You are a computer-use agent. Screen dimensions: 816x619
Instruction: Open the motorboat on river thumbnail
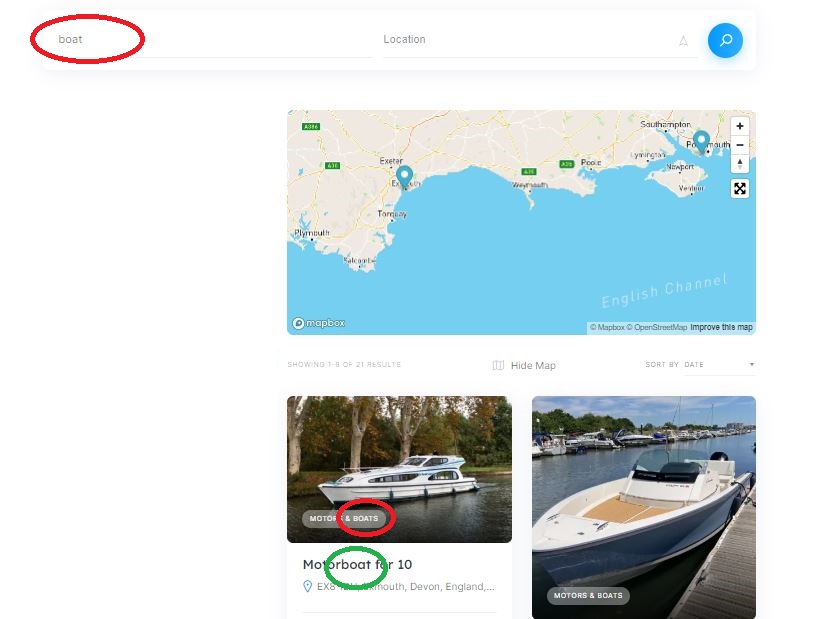coord(399,469)
